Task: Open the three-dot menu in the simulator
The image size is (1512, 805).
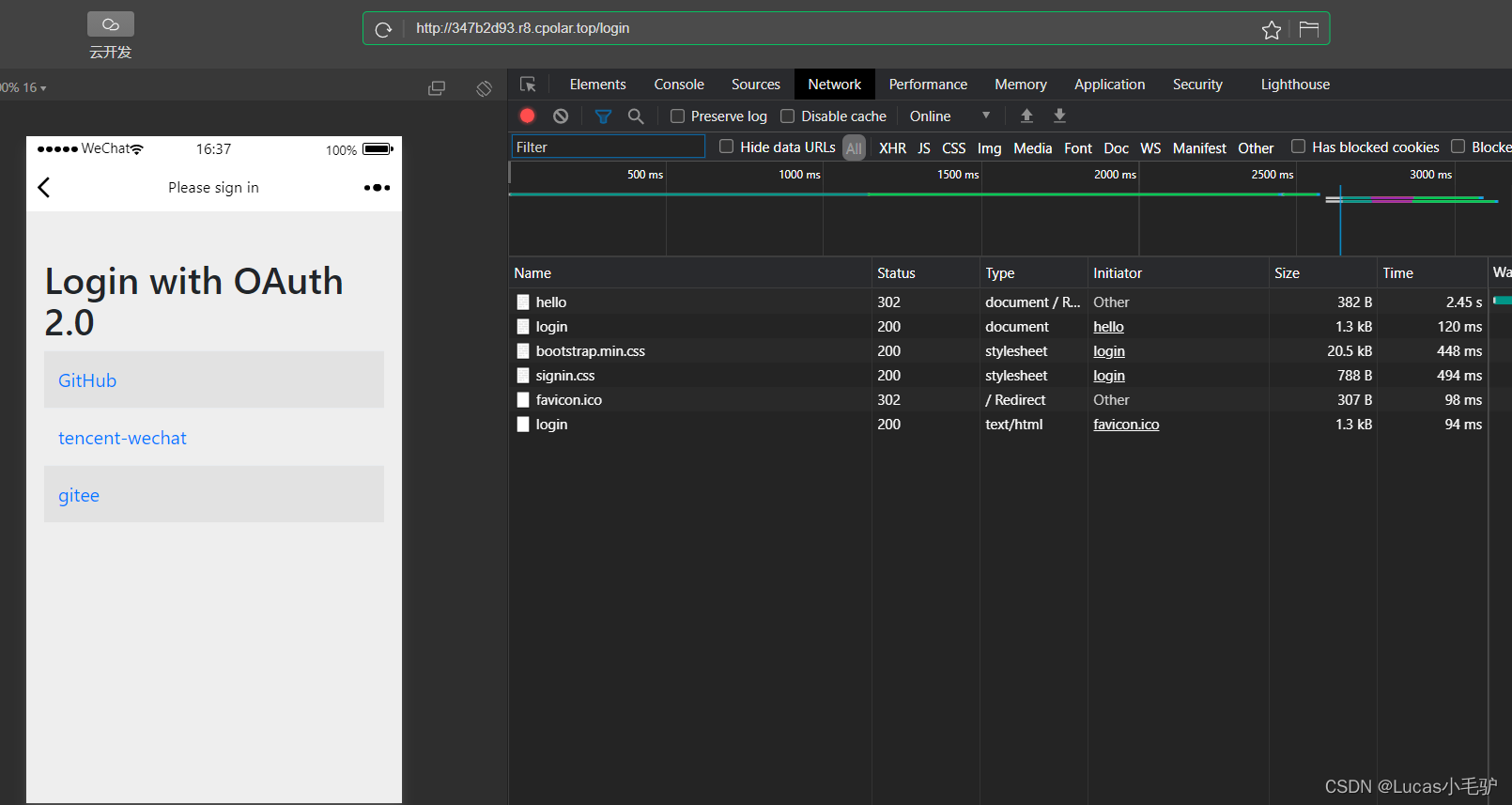Action: pyautogui.click(x=377, y=188)
